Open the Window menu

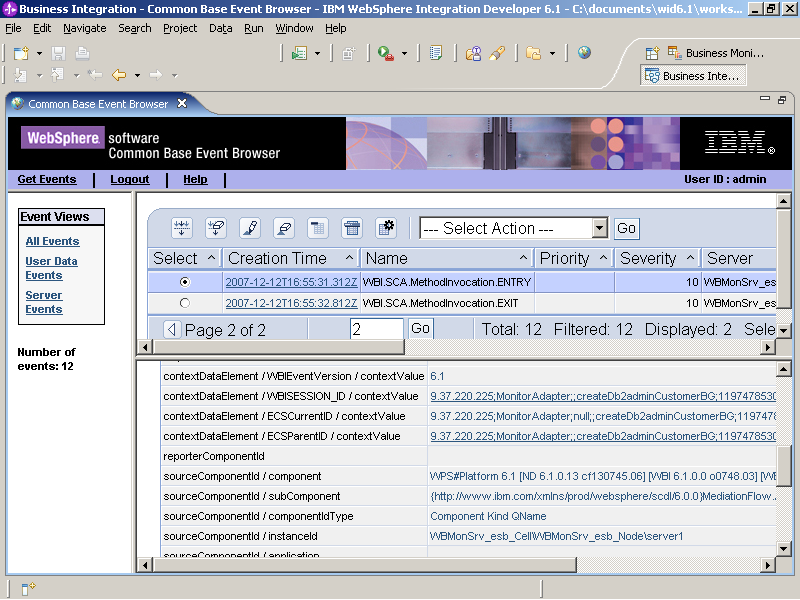(x=294, y=29)
